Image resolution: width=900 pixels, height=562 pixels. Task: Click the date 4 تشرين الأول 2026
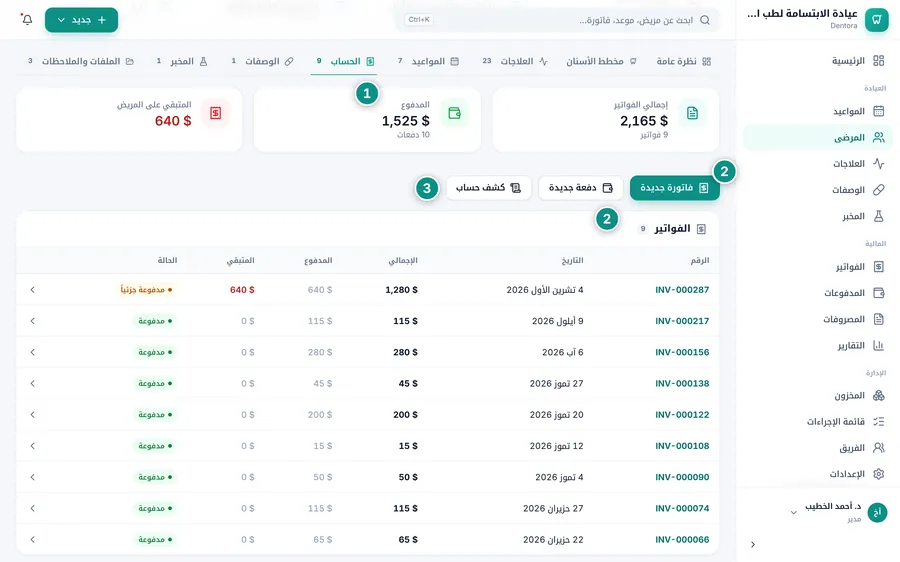tap(545, 290)
